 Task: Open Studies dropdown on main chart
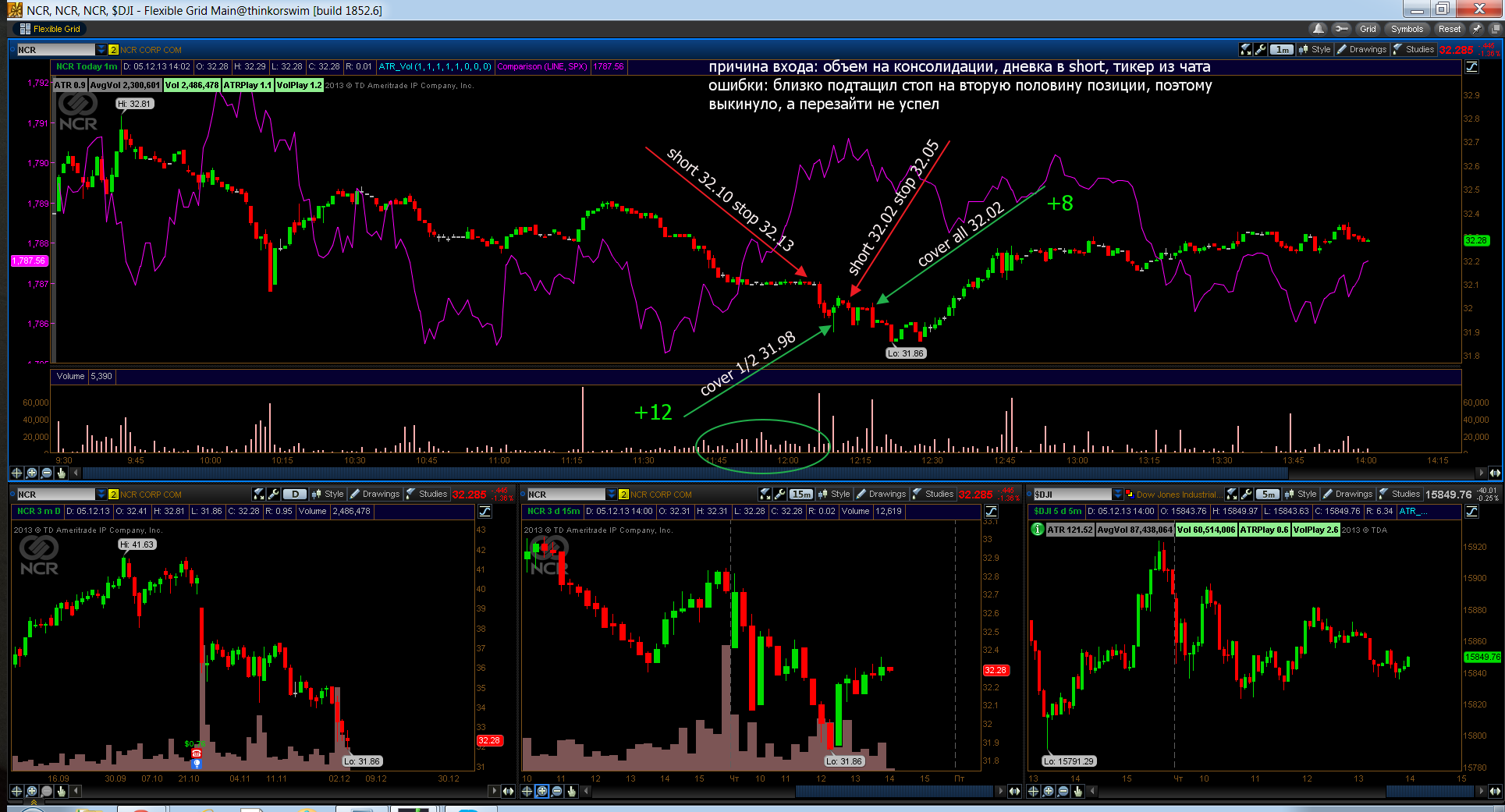1414,49
